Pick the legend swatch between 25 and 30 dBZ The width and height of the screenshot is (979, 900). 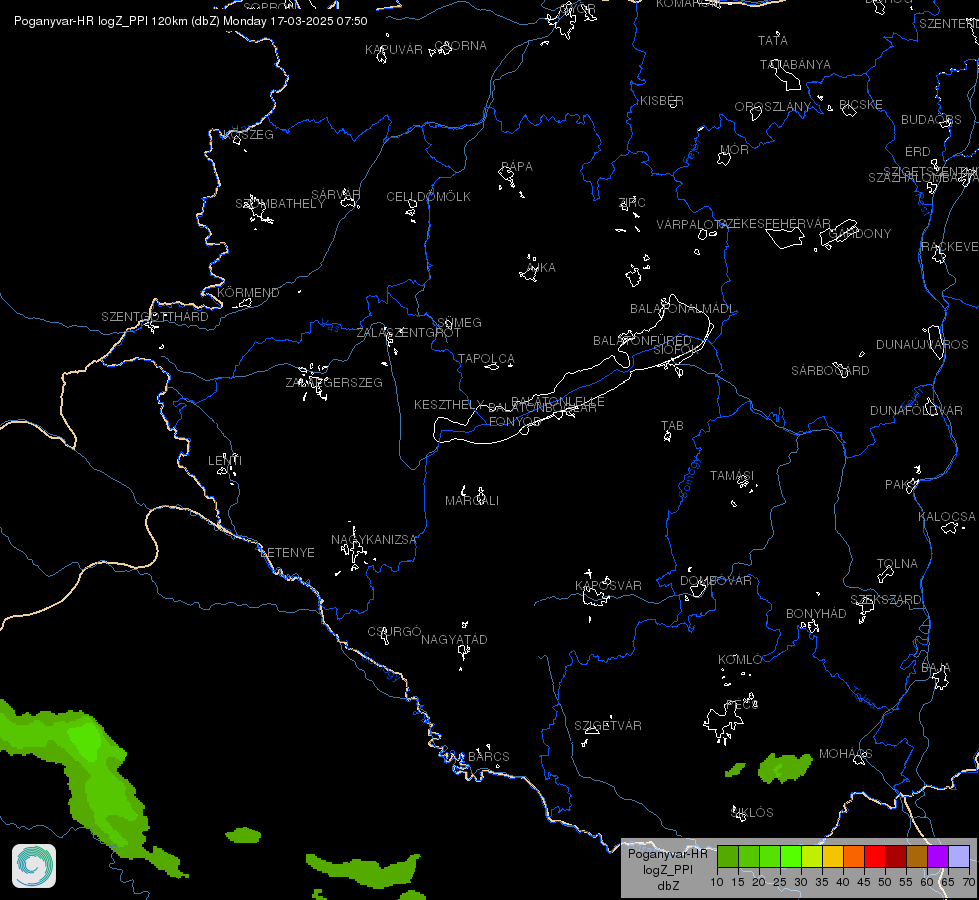point(791,856)
